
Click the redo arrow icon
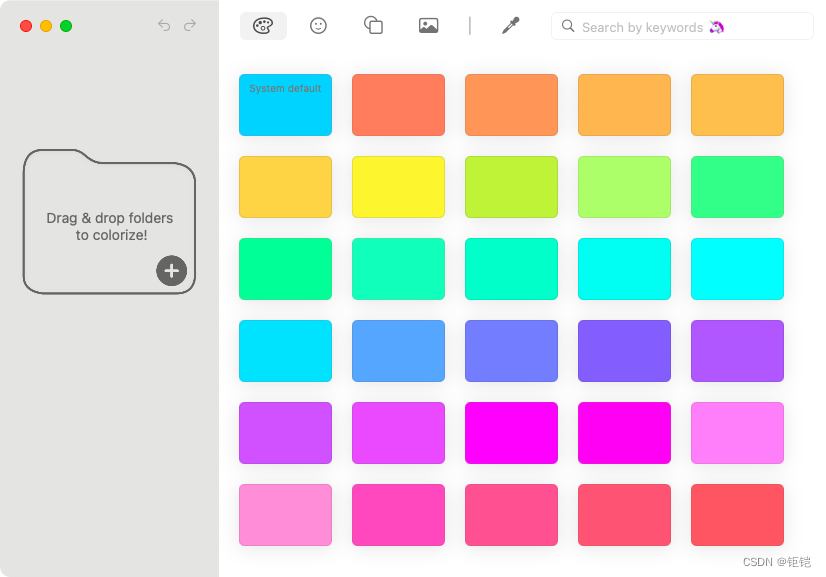[190, 26]
